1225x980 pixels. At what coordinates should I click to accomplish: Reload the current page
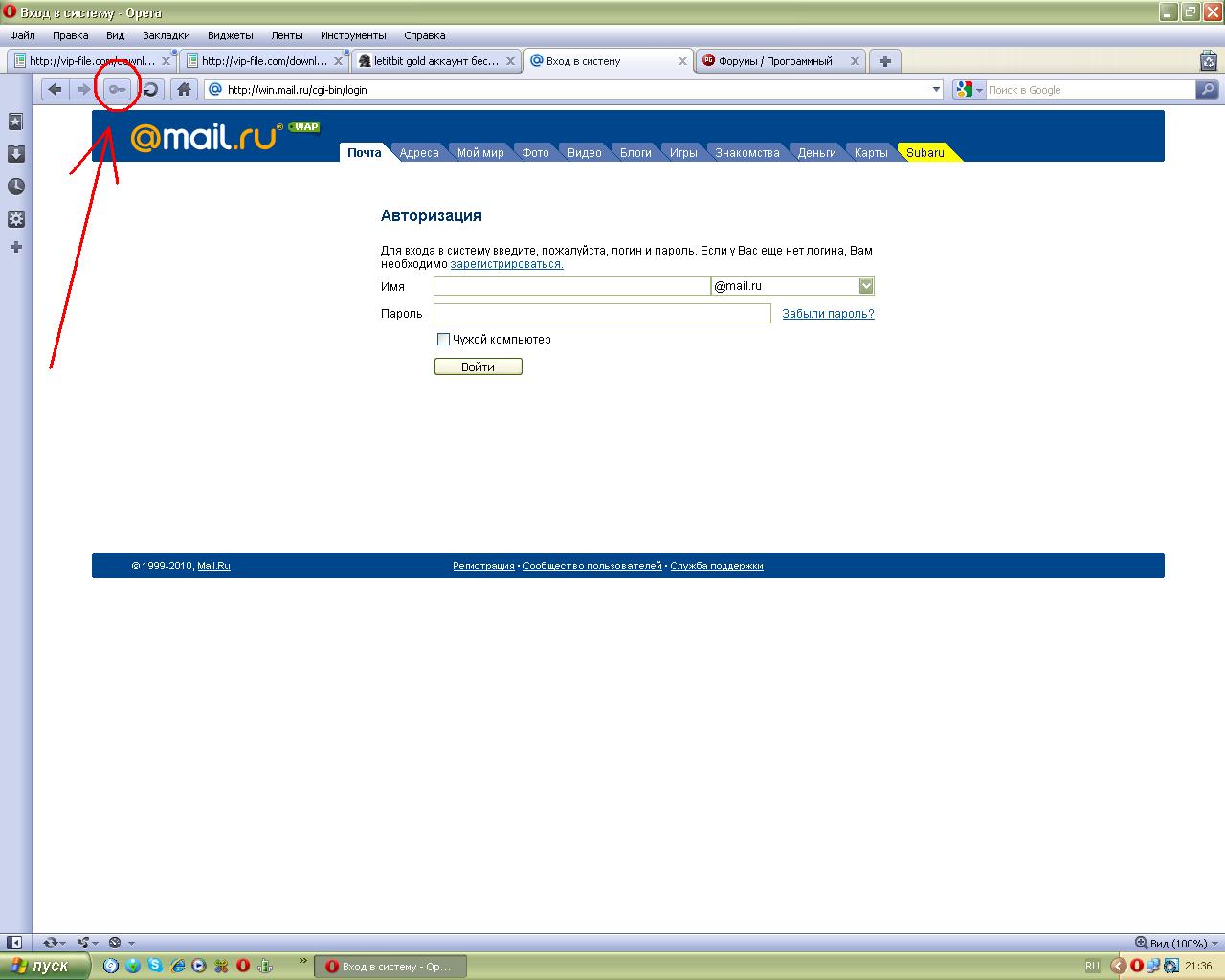(x=150, y=89)
